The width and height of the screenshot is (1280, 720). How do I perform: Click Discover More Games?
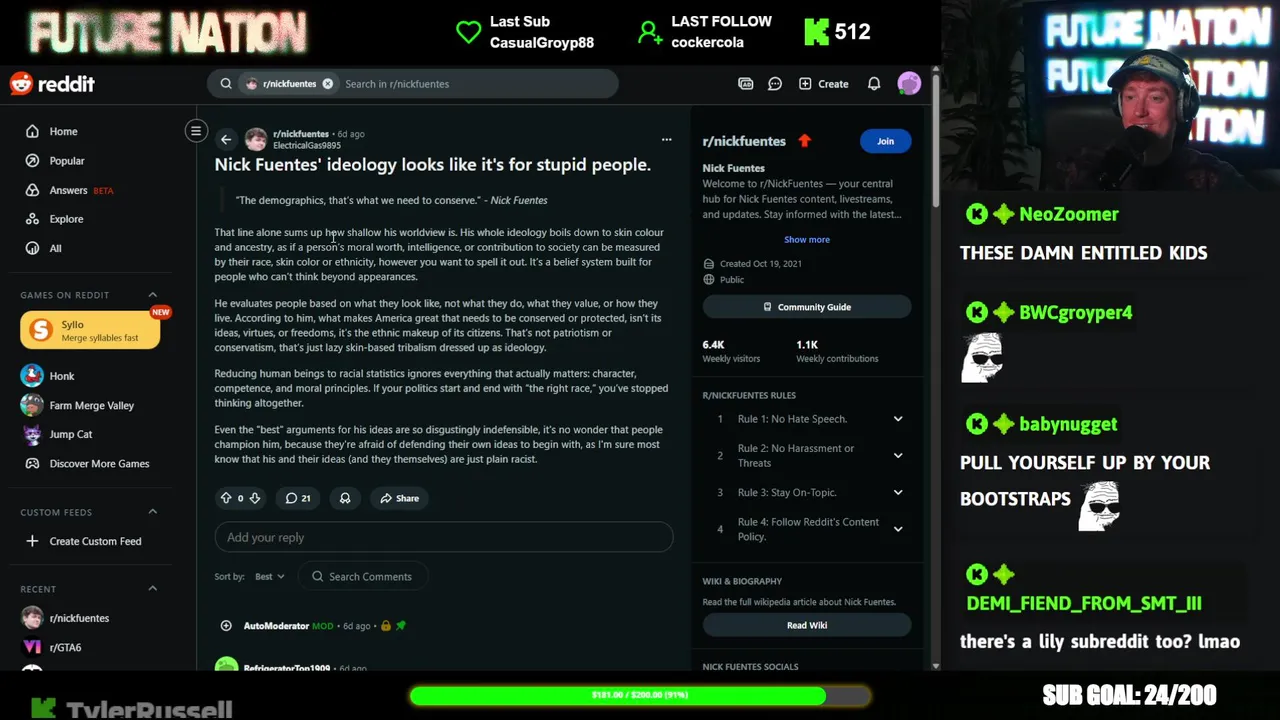(98, 463)
